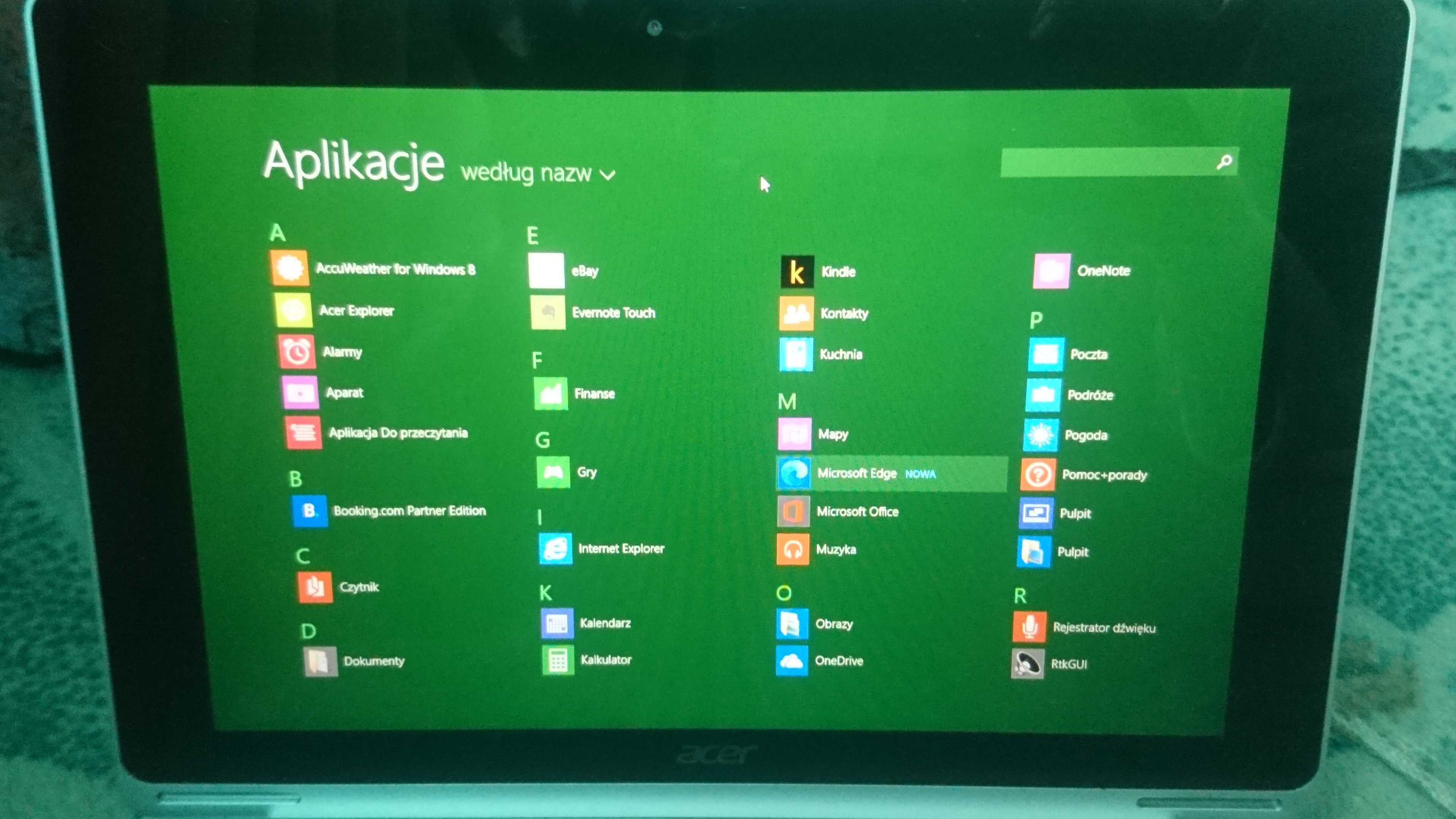Click the apps search field

pyautogui.click(x=1119, y=162)
